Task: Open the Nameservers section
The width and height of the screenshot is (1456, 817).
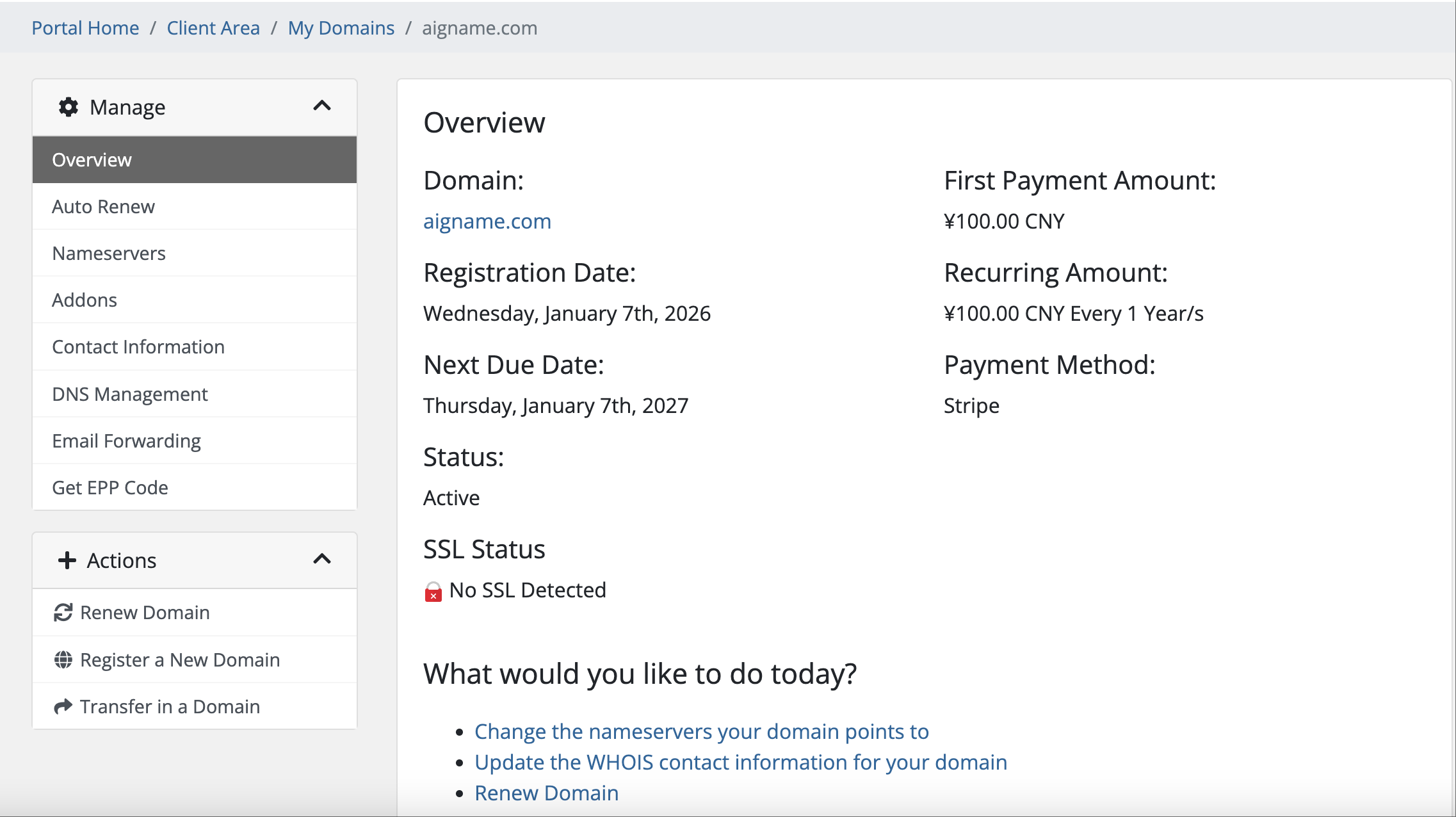Action: (109, 253)
